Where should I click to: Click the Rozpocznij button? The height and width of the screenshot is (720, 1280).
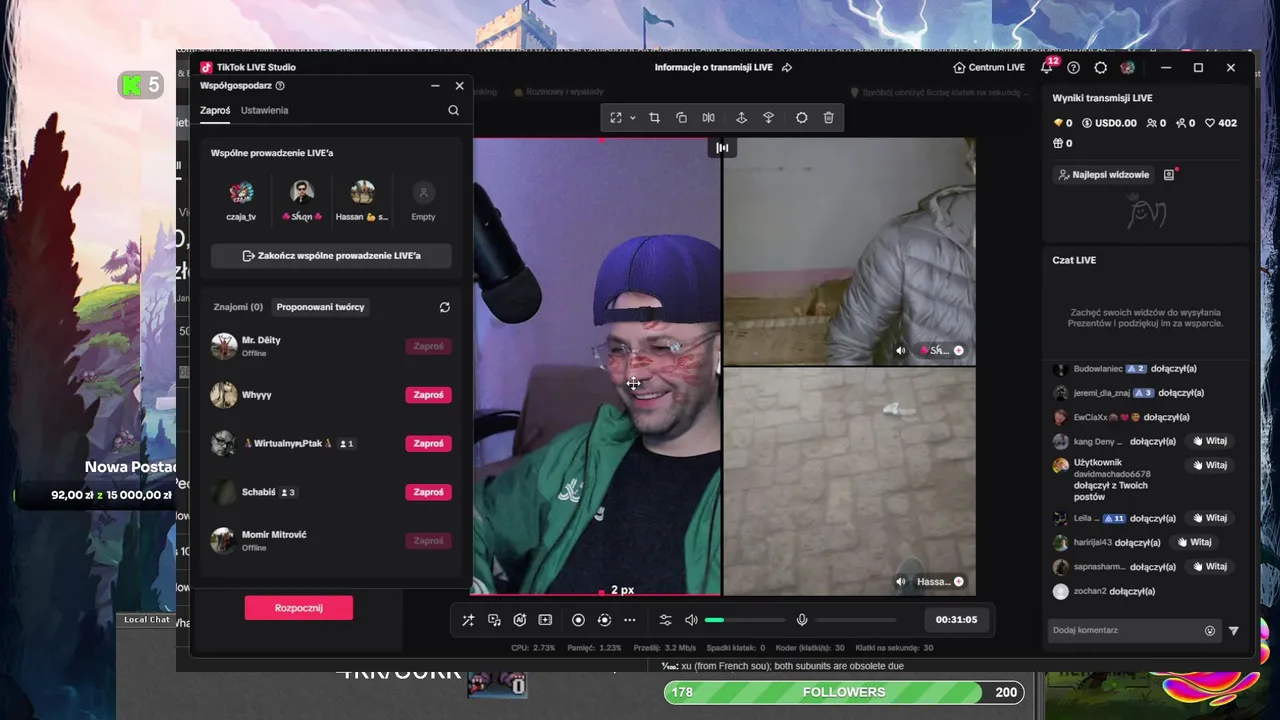coord(298,608)
